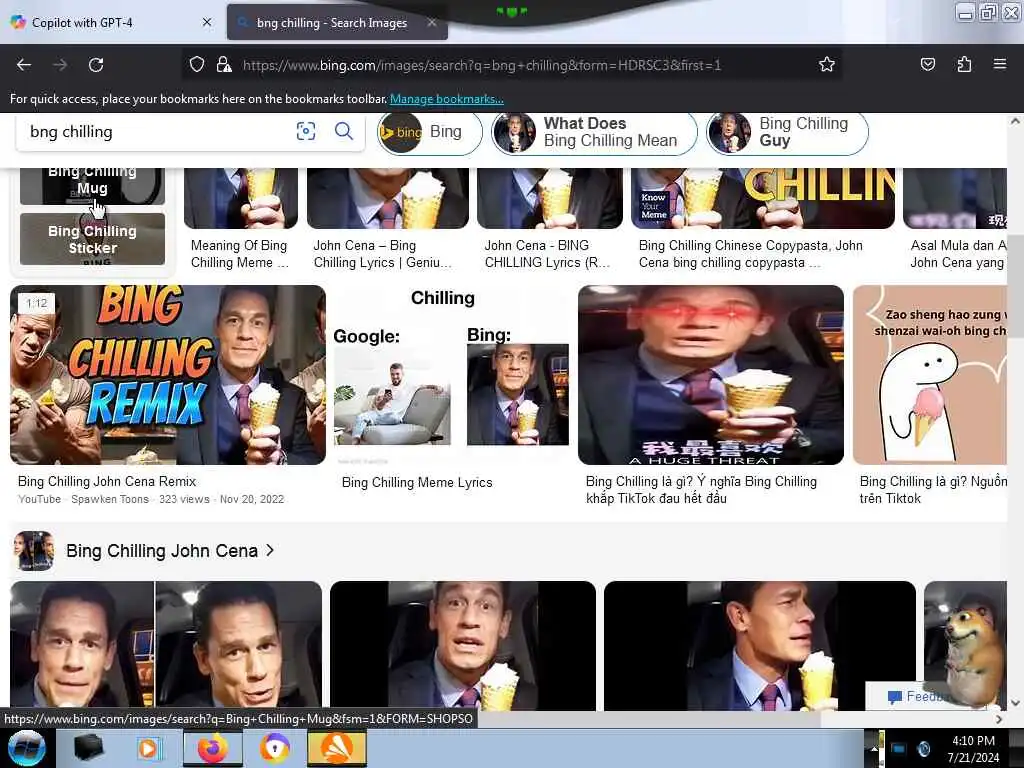Select the Bing suggestion chip

point(430,133)
